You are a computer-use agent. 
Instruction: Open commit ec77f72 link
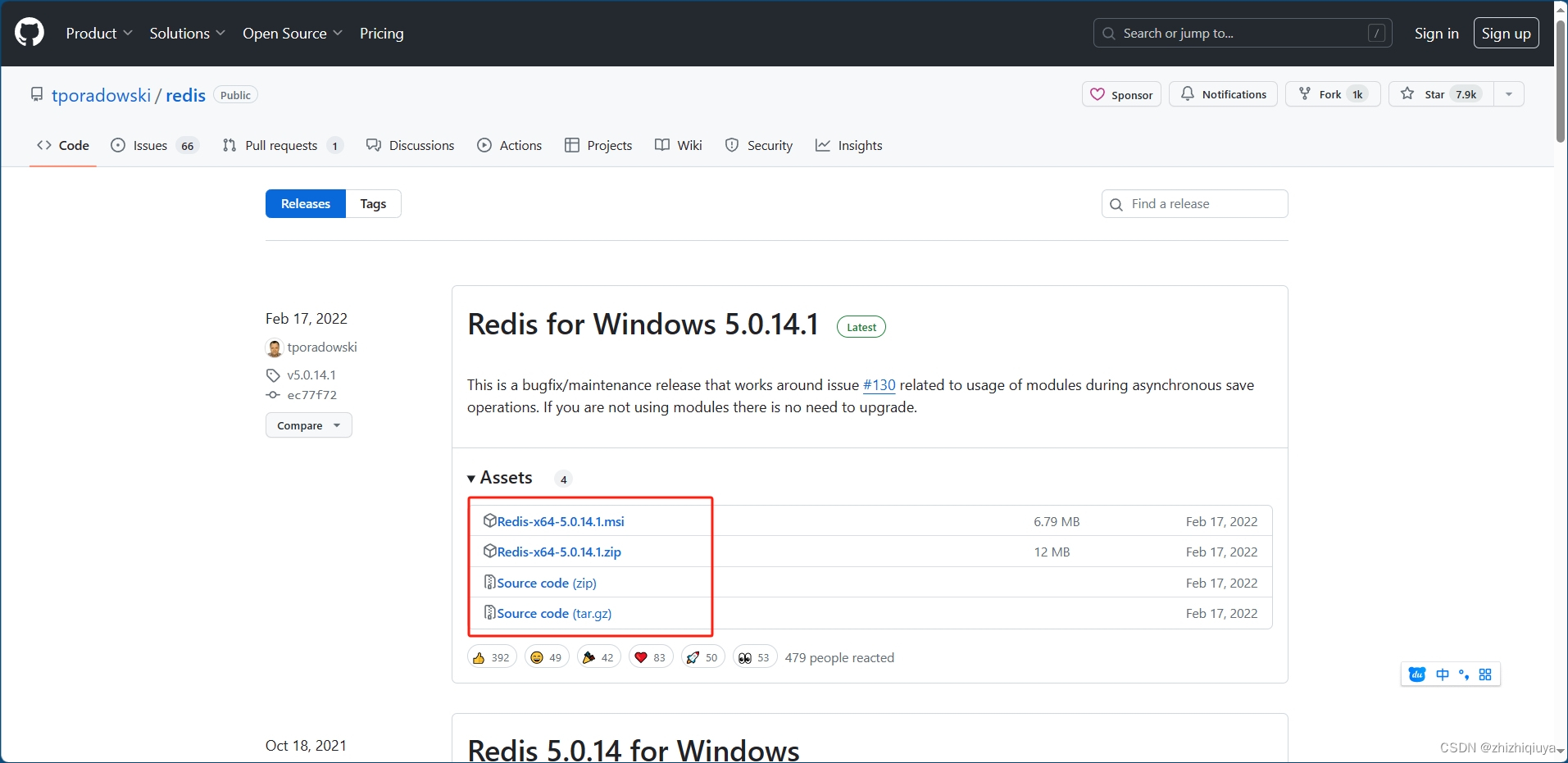coord(312,395)
